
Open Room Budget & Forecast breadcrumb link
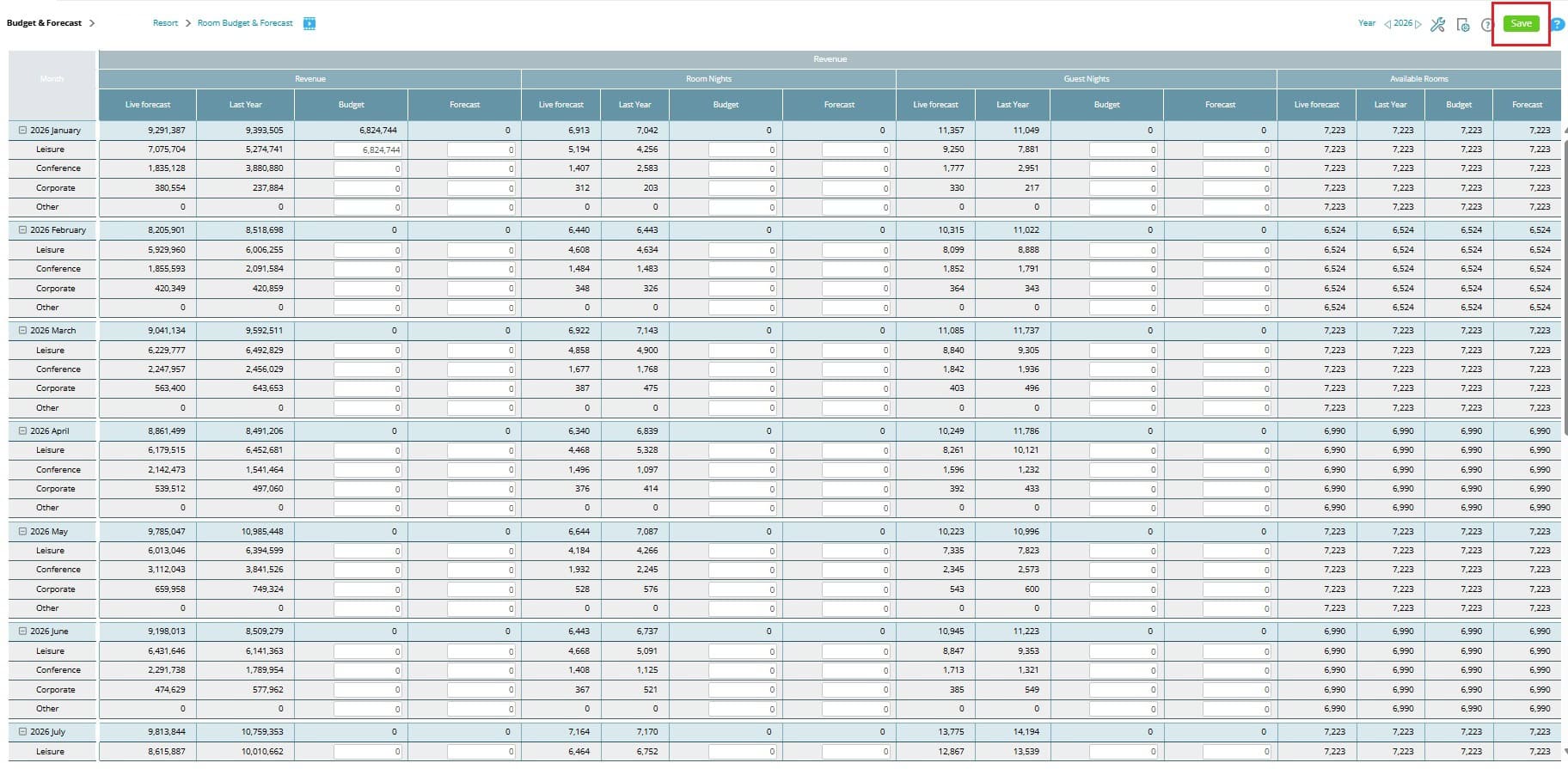[245, 23]
